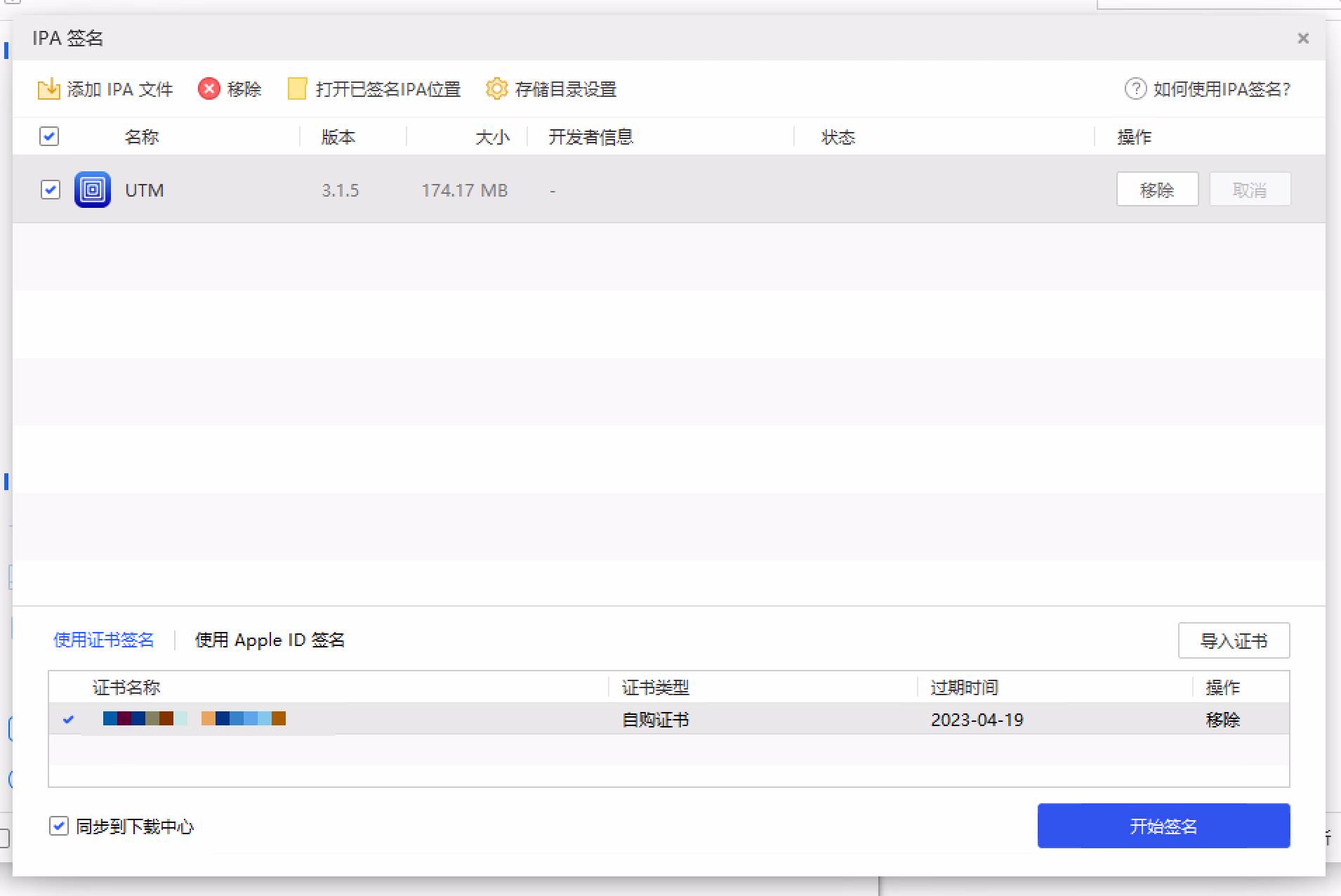Switch to the Apple ID signing tab

pos(270,640)
